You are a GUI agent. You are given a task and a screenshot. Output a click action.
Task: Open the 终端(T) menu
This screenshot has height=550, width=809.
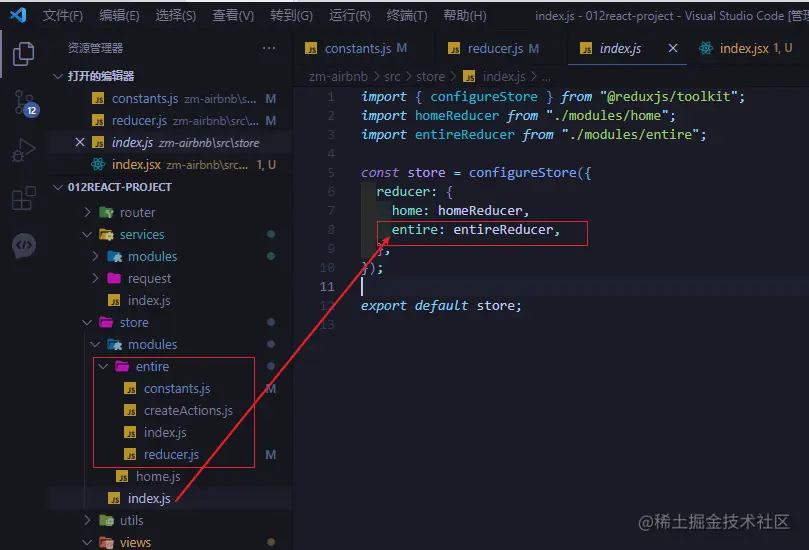coord(407,15)
